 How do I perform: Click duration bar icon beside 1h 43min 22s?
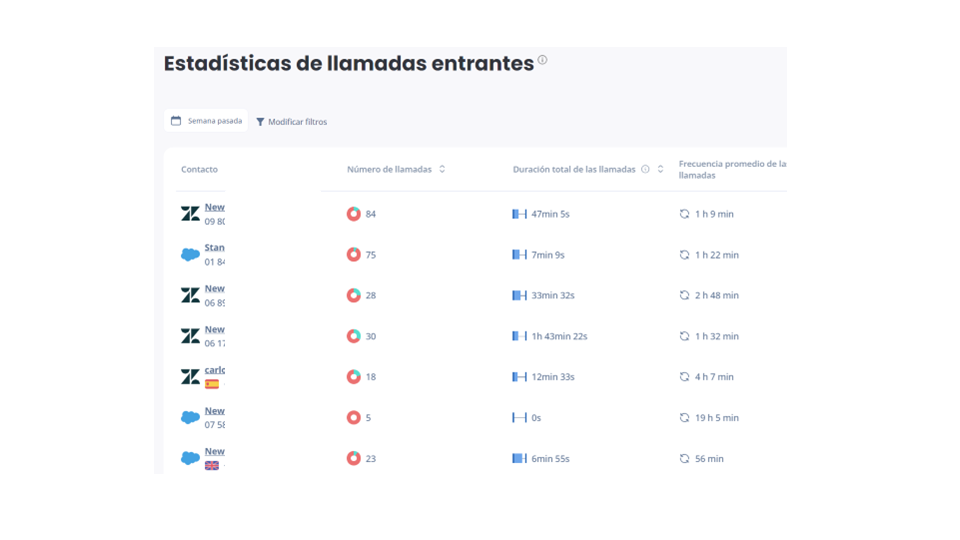pos(519,336)
